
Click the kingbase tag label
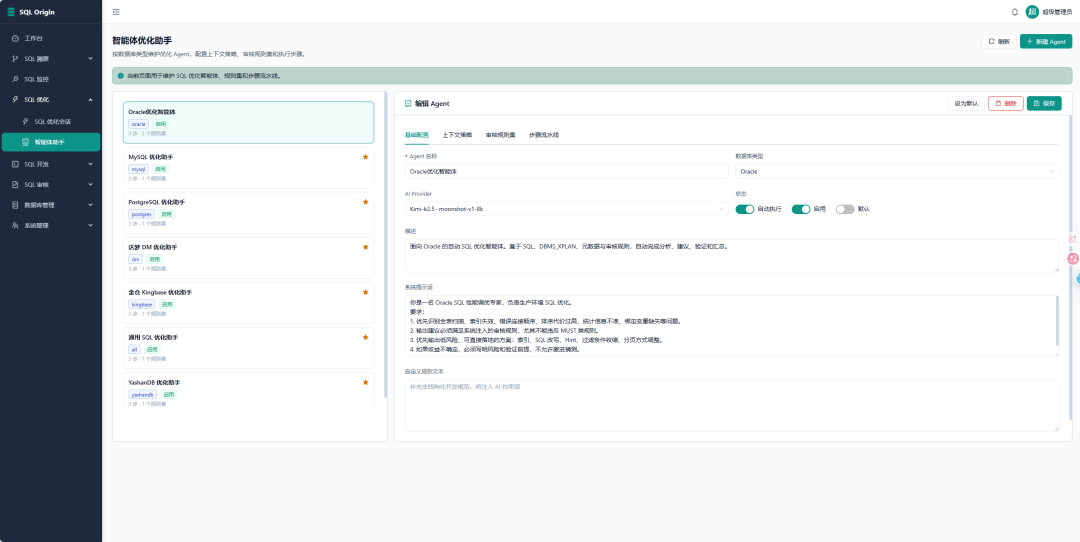[x=142, y=304]
